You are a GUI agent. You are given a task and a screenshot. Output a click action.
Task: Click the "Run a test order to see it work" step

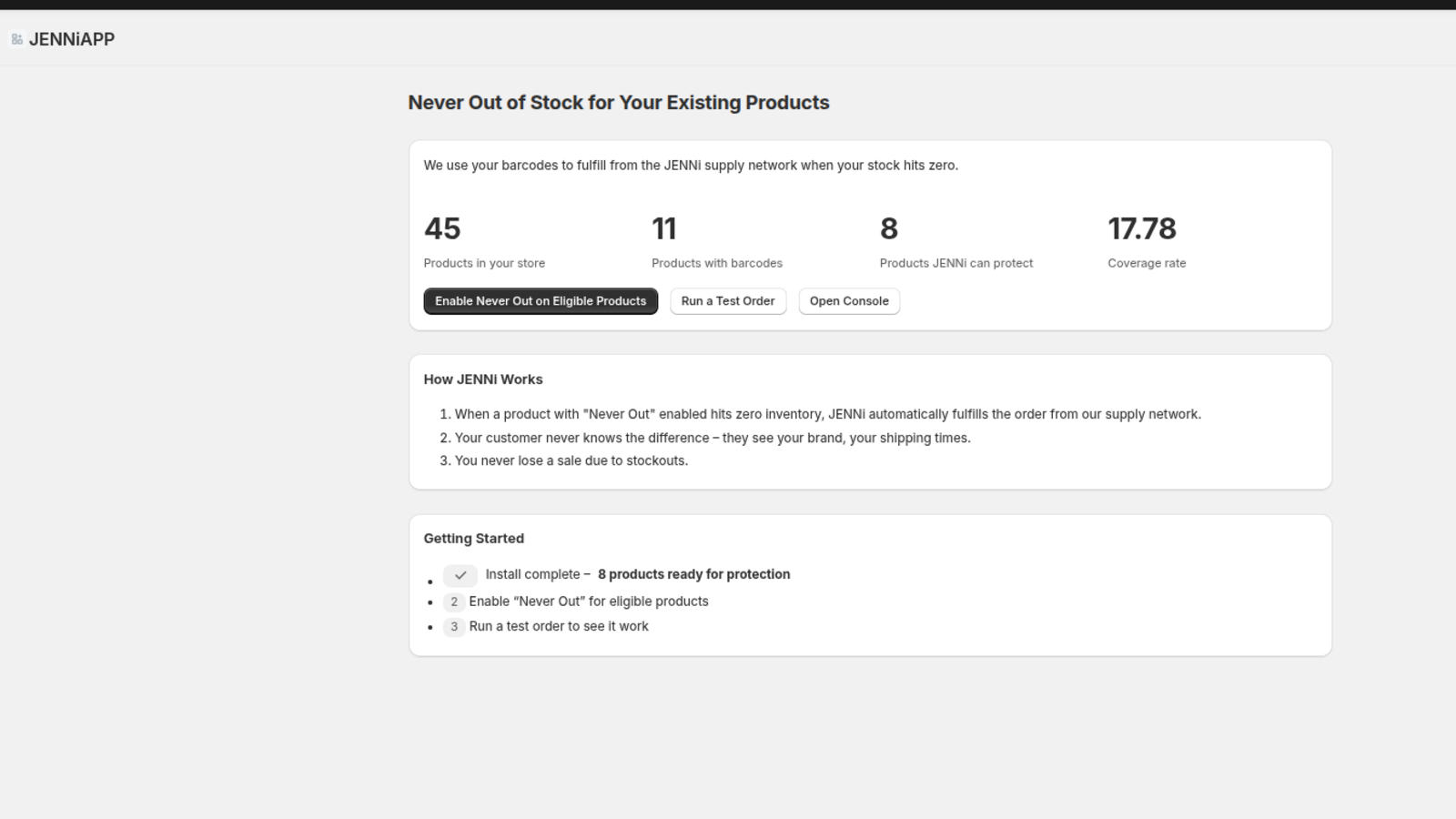tap(559, 626)
